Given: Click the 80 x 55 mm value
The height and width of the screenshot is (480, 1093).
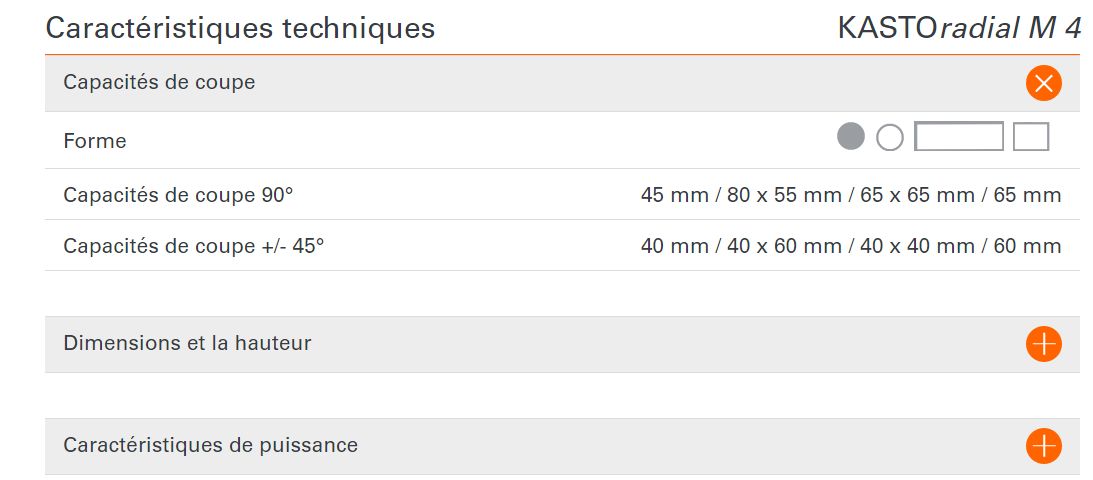Looking at the screenshot, I should coord(784,195).
